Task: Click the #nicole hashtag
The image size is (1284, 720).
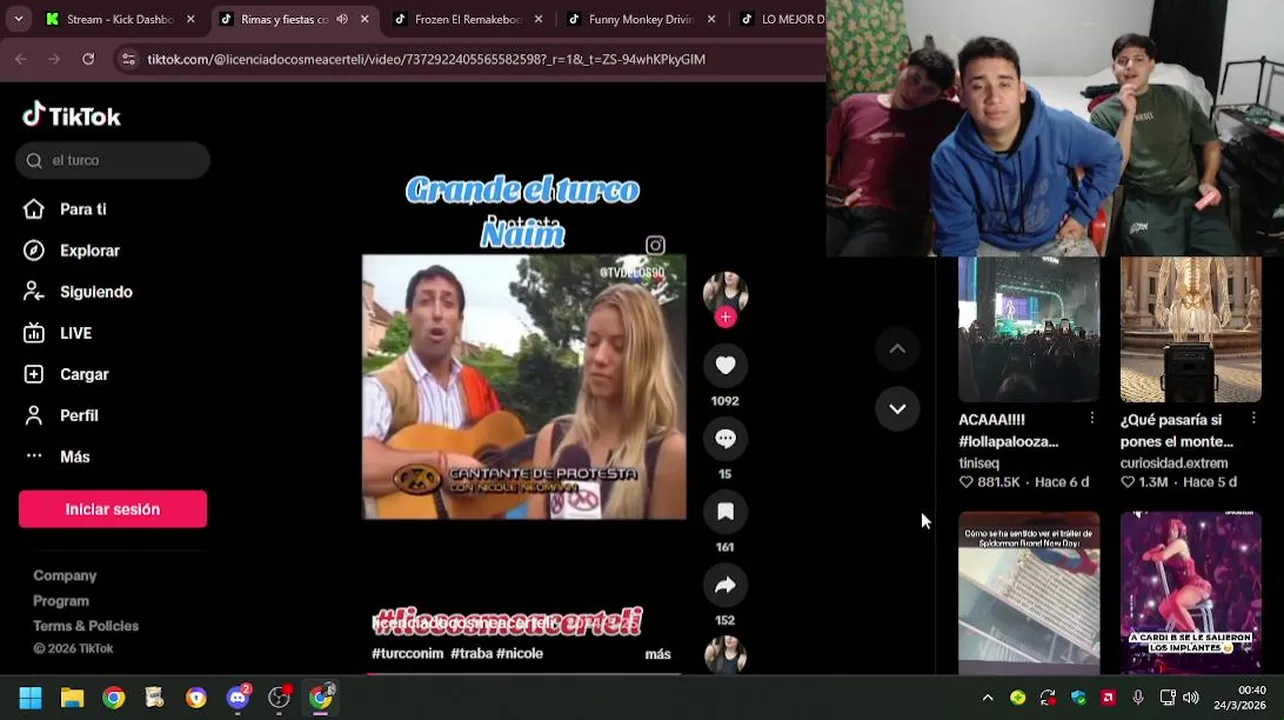Action: [x=520, y=653]
